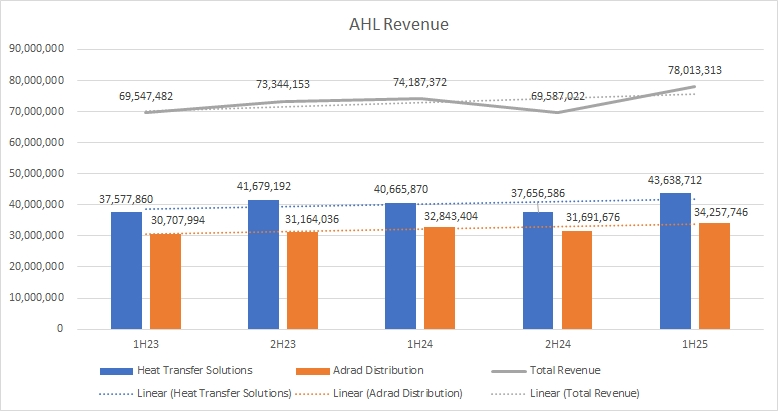Click the 90,000,000 vertical axis label
Viewport: 778px width, 411px height.
click(37, 49)
